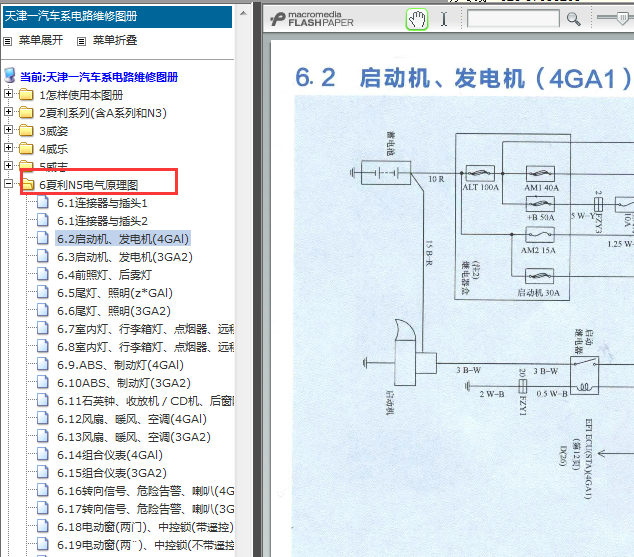Select the 1怎样使用本图册 tree item
The height and width of the screenshot is (557, 634).
[x=81, y=95]
